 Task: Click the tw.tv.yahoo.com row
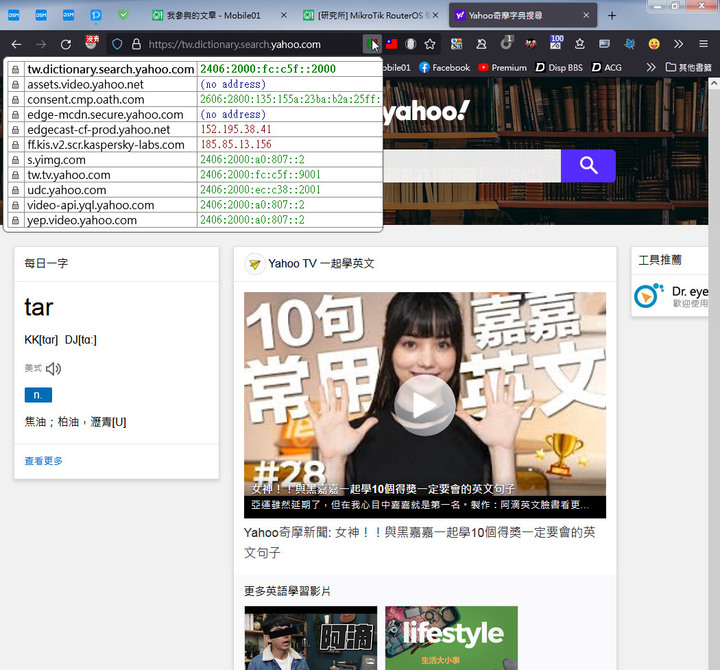coord(195,175)
